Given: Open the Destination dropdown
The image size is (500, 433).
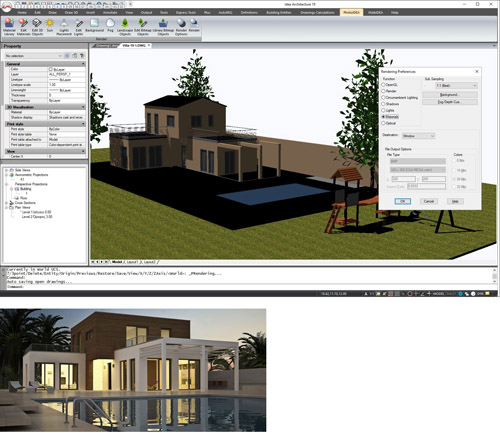Looking at the screenshot, I should [x=418, y=136].
